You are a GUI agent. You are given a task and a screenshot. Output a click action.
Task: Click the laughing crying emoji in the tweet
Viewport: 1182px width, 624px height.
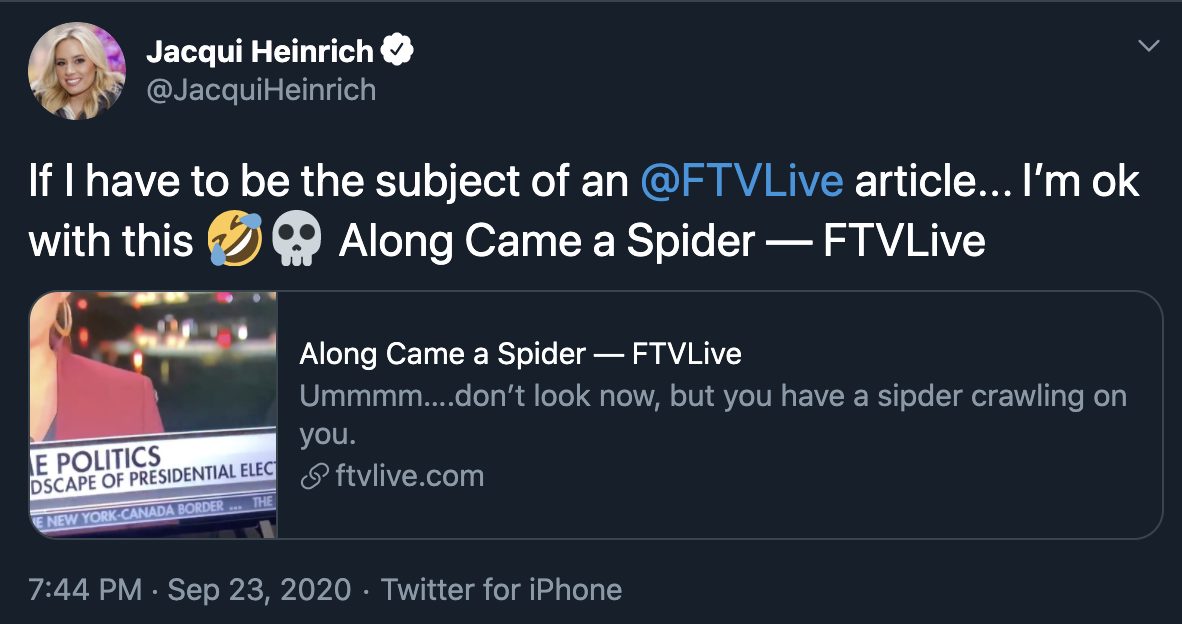tap(229, 242)
